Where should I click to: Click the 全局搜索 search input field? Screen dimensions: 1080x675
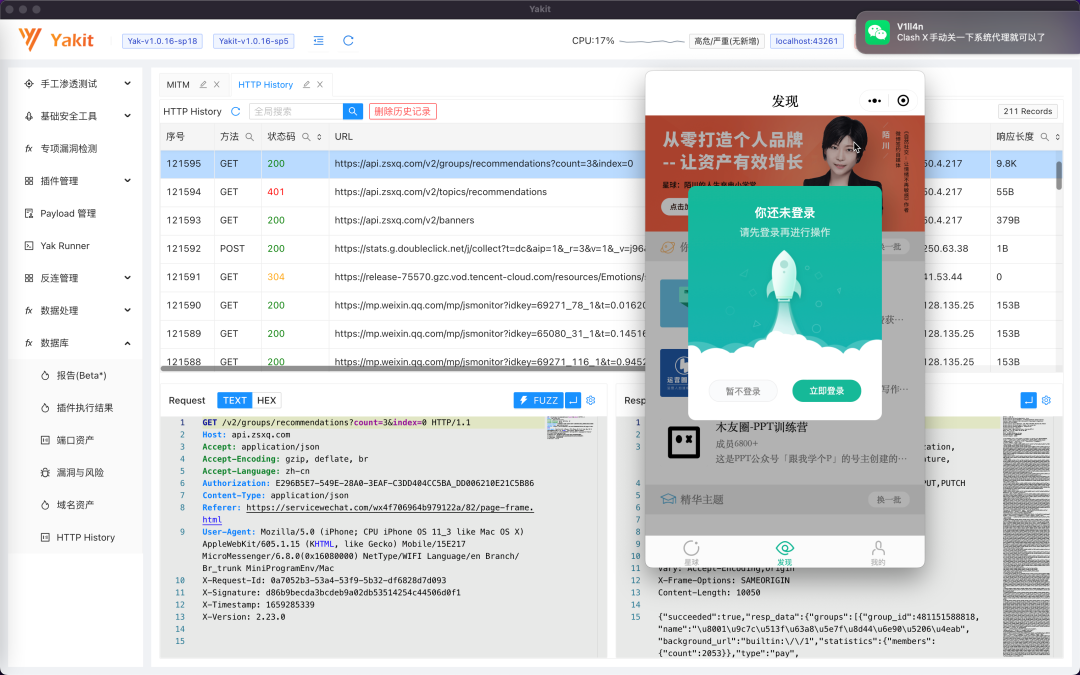(295, 112)
